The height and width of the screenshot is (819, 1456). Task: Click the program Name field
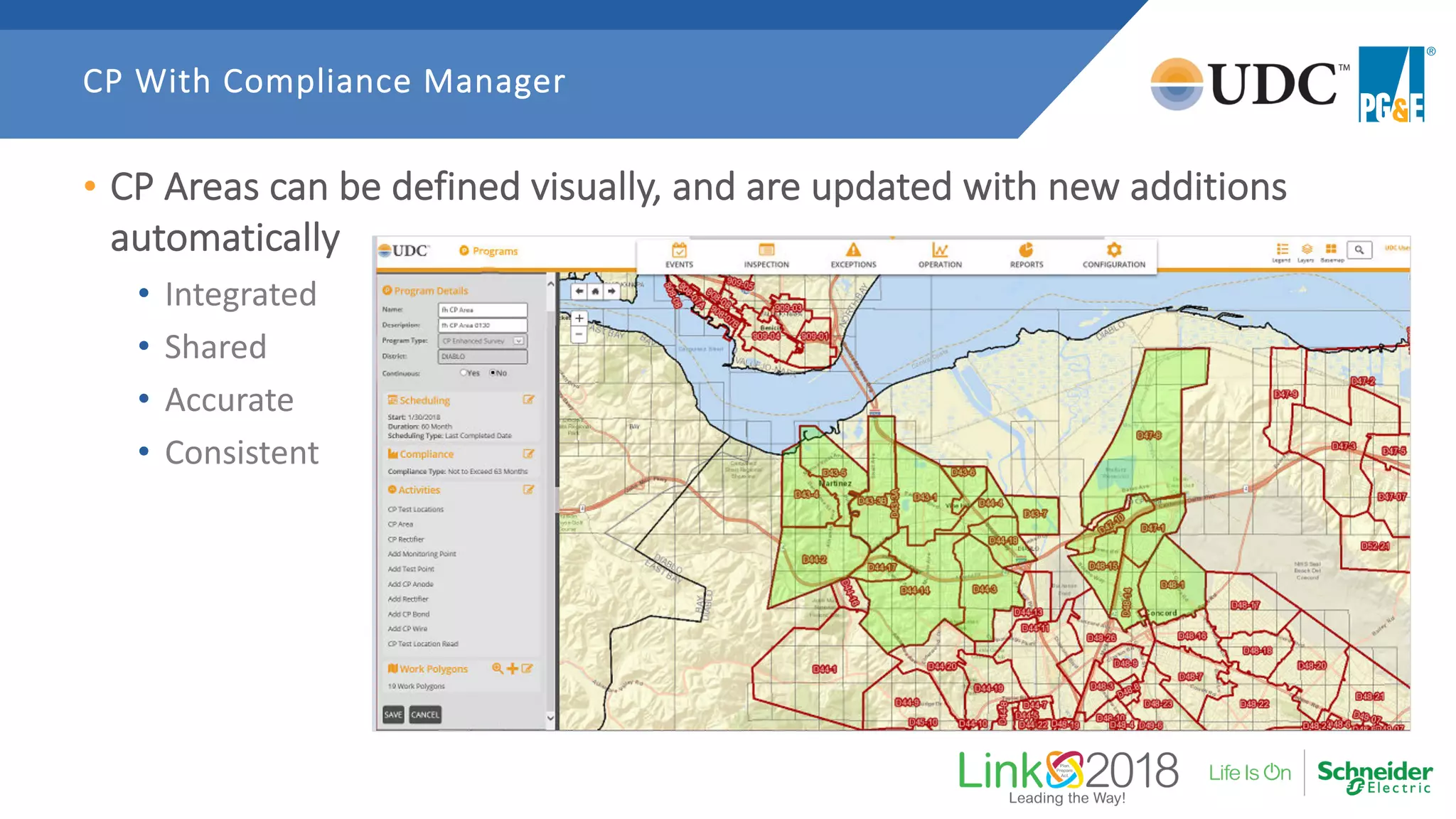tap(483, 310)
